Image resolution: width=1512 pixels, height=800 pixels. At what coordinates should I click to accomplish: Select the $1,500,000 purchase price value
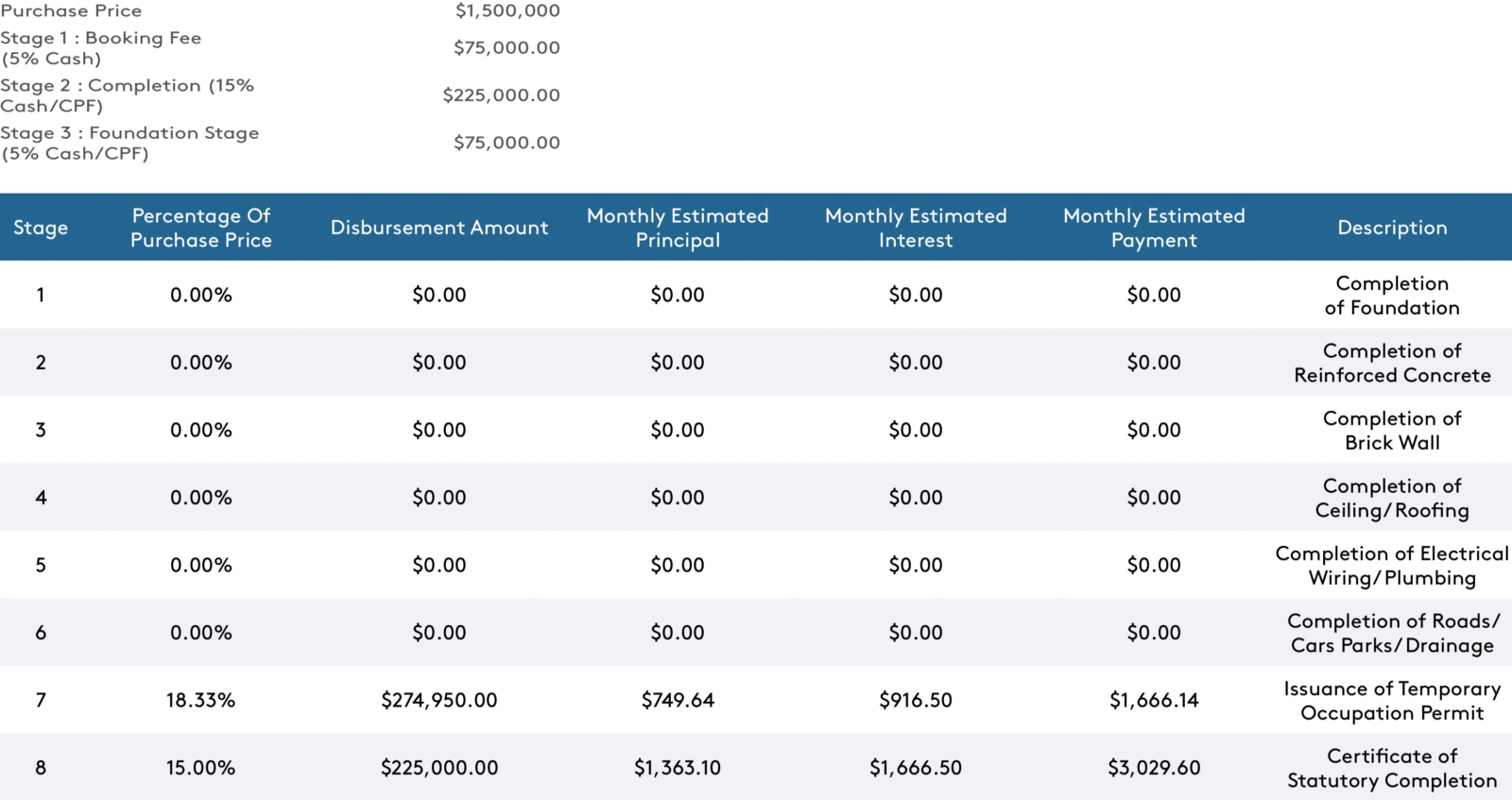pyautogui.click(x=507, y=10)
